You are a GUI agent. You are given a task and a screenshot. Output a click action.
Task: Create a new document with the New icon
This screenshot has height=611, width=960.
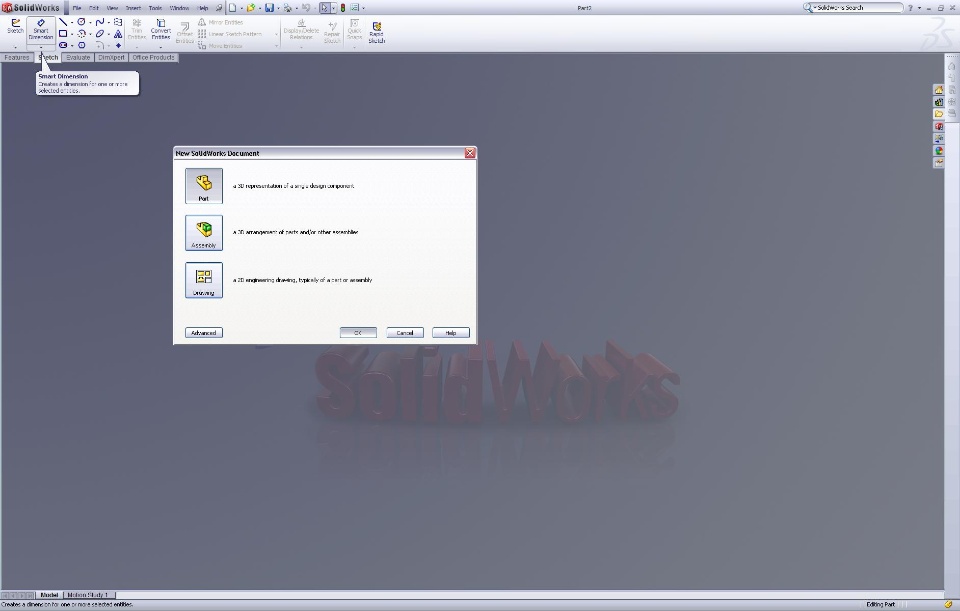point(233,8)
